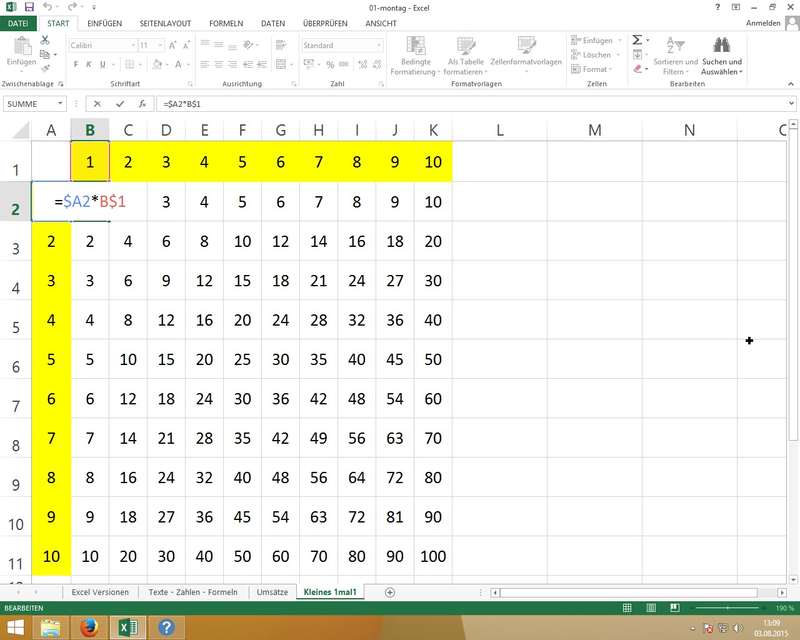This screenshot has width=800, height=640.
Task: Align cell text left
Action: point(205,64)
